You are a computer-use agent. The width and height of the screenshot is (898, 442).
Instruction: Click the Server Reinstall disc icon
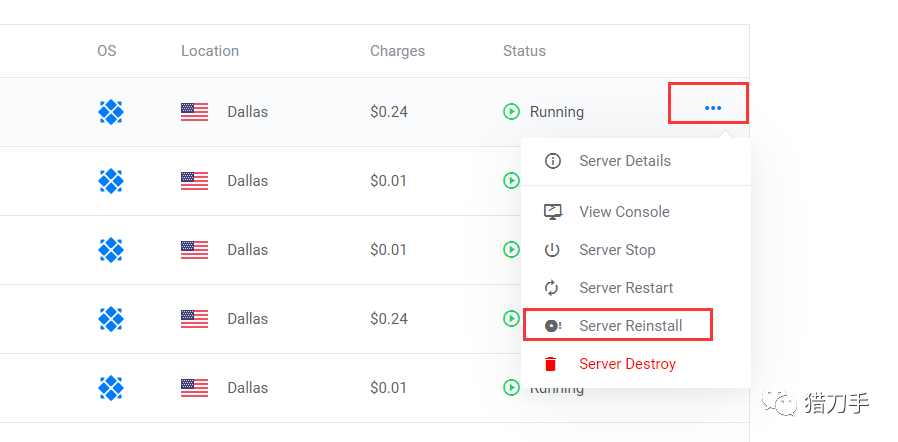553,326
